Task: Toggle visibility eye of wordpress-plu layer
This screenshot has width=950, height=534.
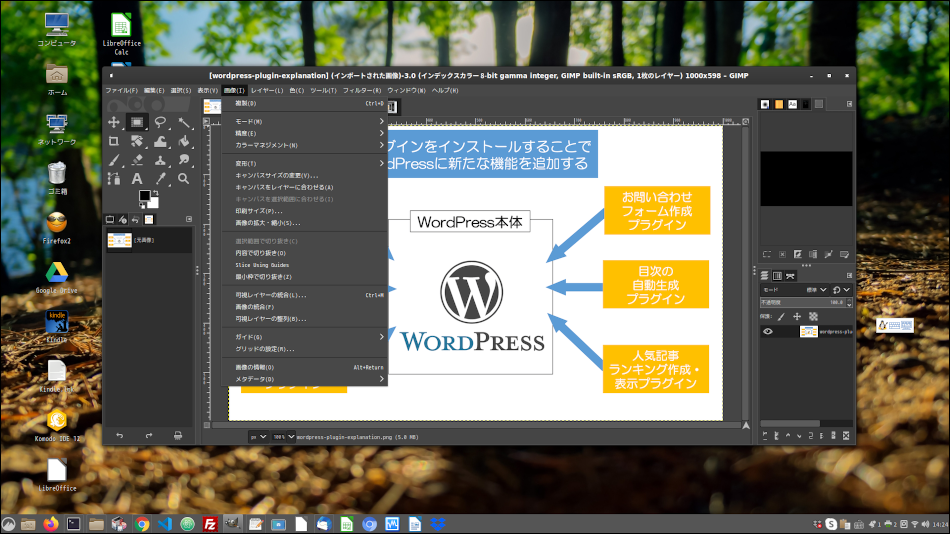Action: coord(768,332)
